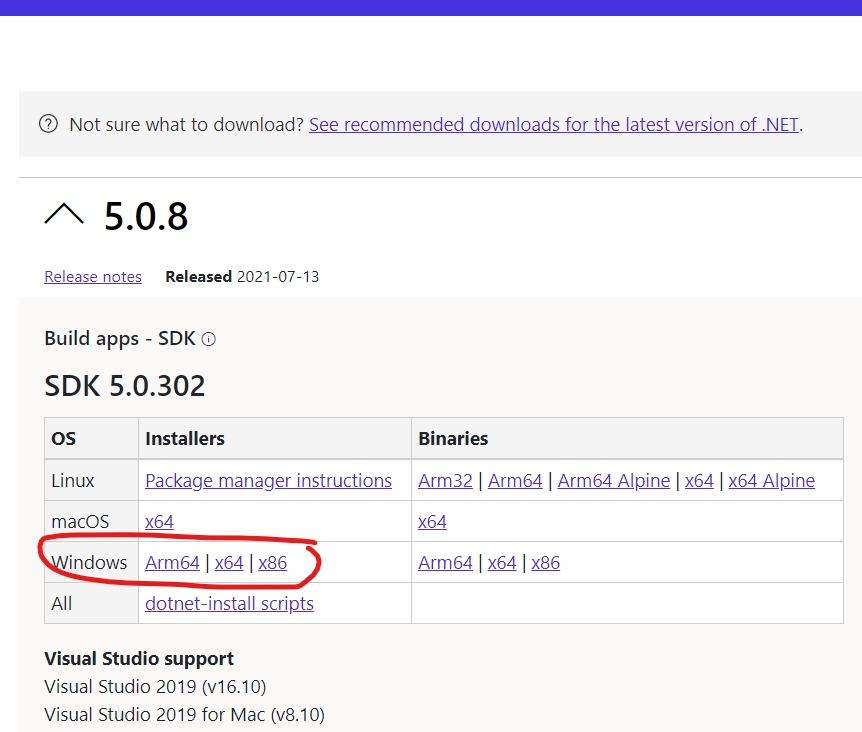Click the Build apps - SDK label

[x=120, y=339]
